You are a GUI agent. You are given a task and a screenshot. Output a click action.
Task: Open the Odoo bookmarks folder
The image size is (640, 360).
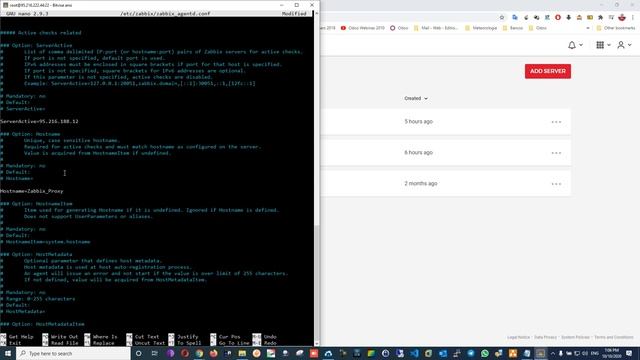point(538,28)
